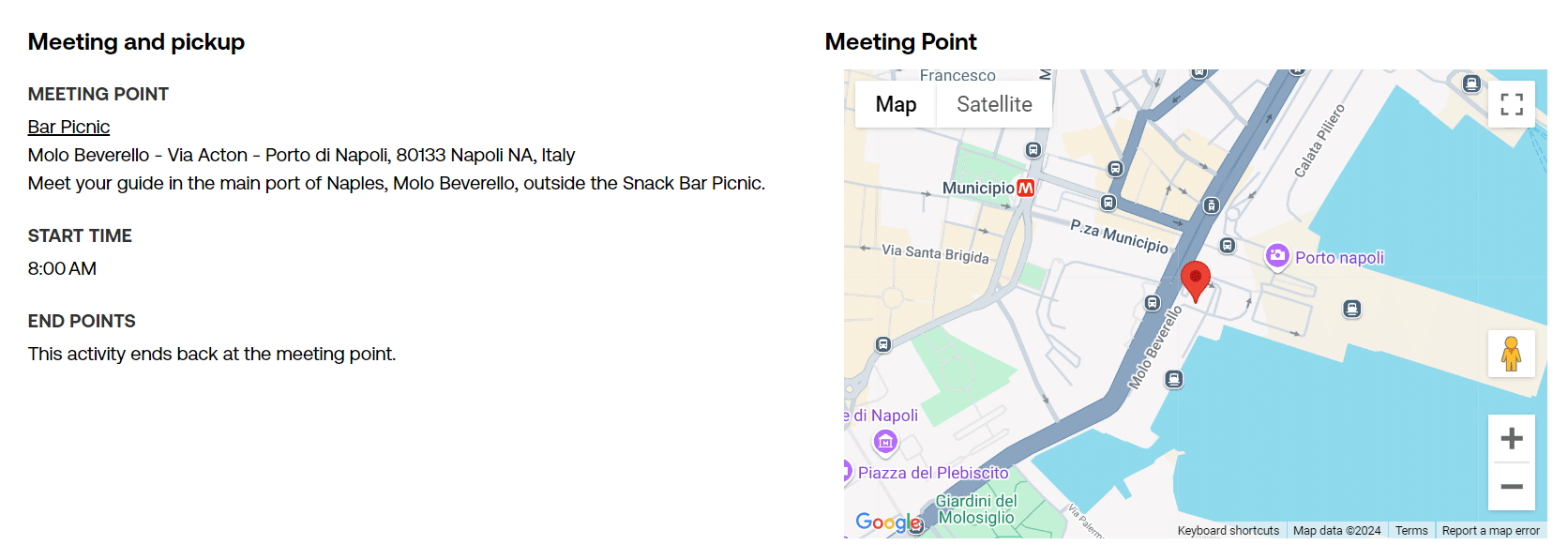Select the Municipio metro station icon
The width and height of the screenshot is (1568, 560).
pyautogui.click(x=1026, y=188)
